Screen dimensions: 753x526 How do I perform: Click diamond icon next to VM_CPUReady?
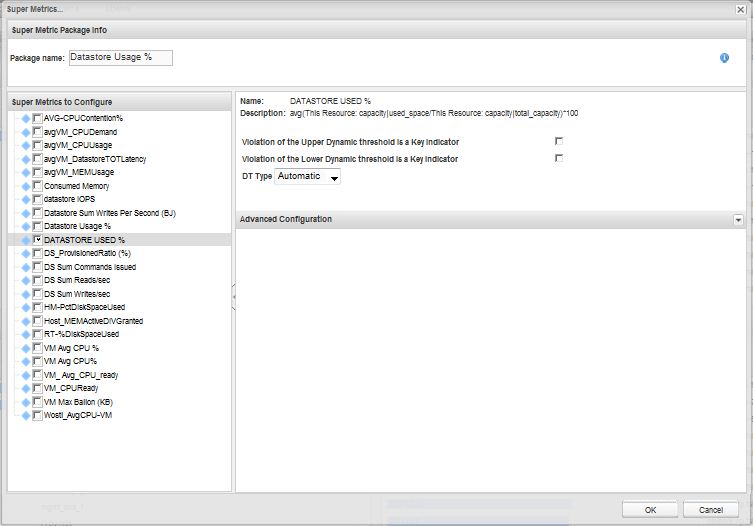point(26,388)
